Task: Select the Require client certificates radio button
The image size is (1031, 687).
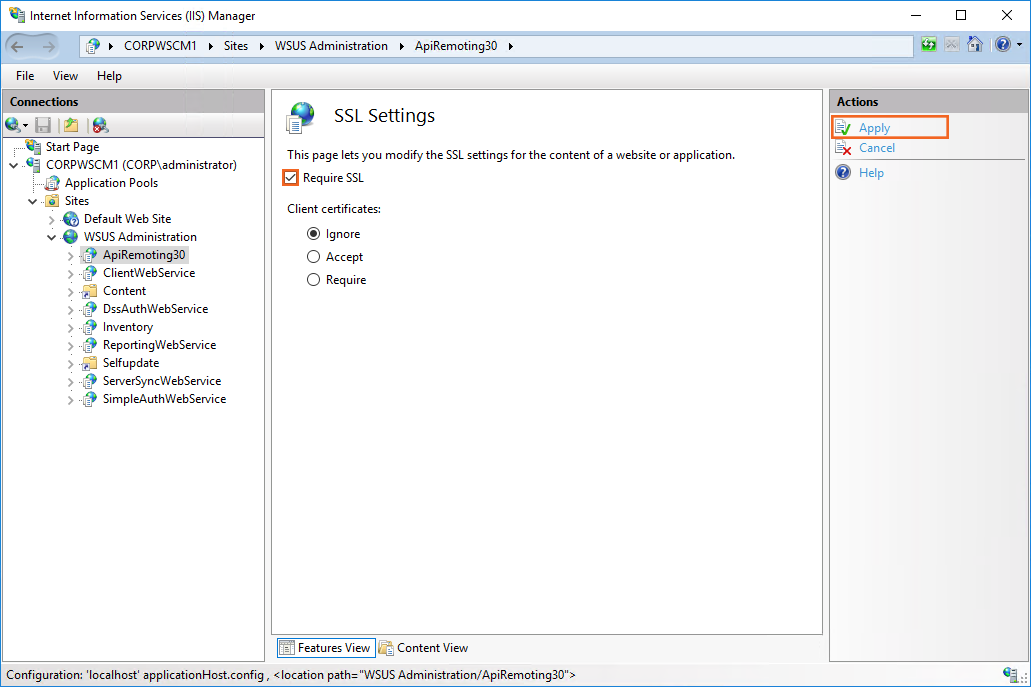Action: pyautogui.click(x=314, y=280)
